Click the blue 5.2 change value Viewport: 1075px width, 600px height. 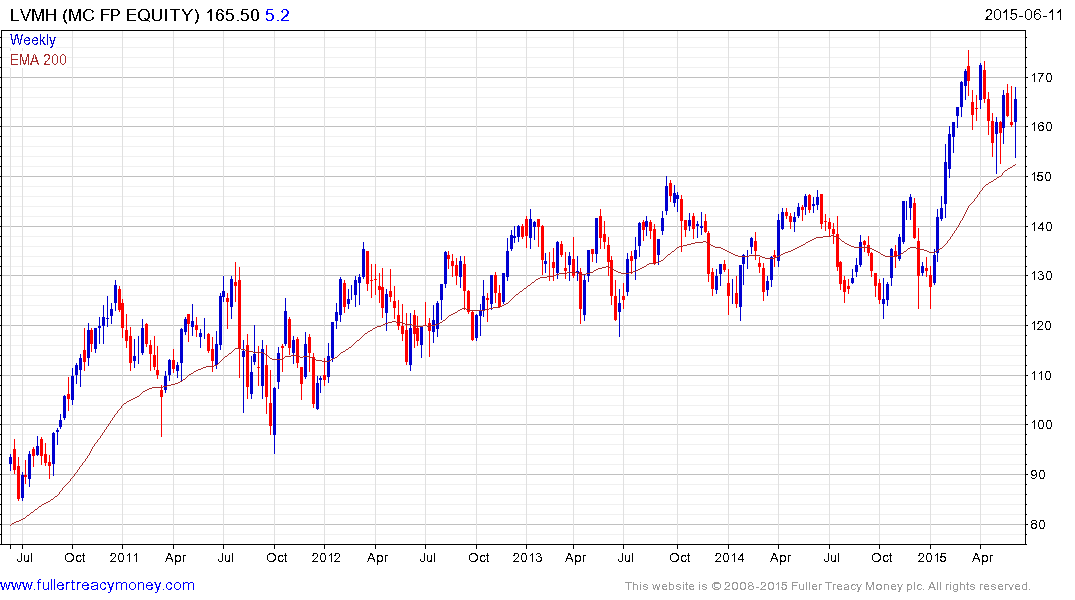(278, 15)
